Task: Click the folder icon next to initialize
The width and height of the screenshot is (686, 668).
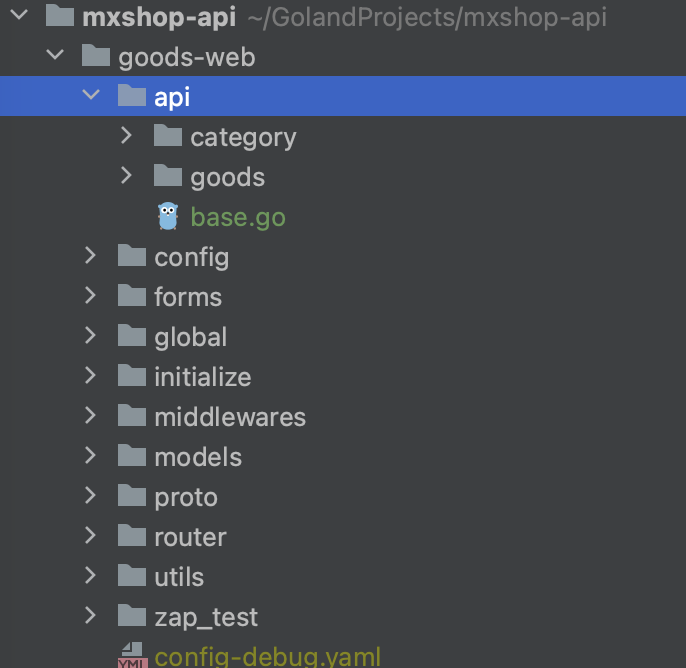Action: (x=132, y=377)
